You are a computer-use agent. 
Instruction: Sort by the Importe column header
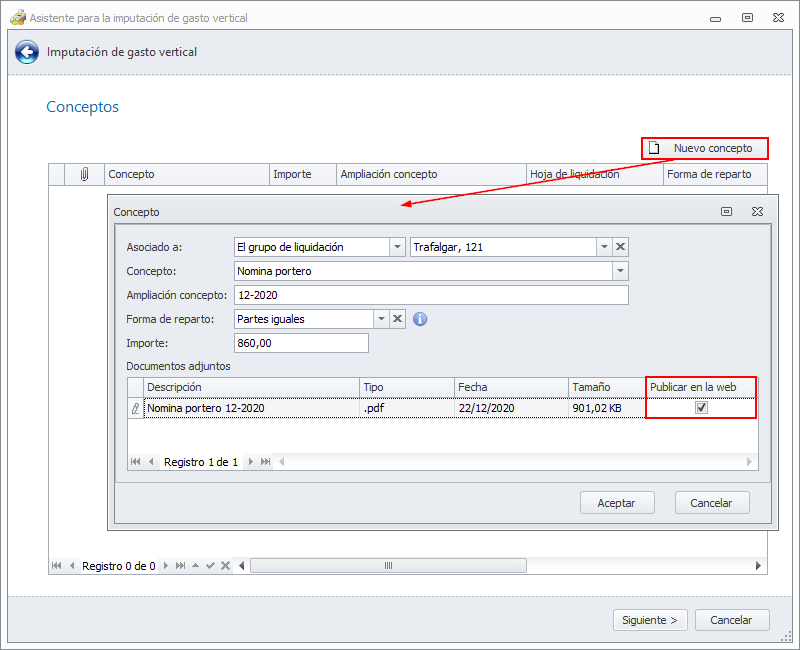(303, 174)
